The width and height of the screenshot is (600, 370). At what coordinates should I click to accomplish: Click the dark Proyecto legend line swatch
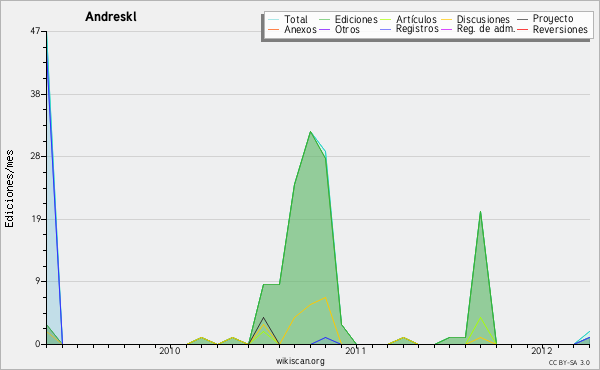[x=522, y=19]
